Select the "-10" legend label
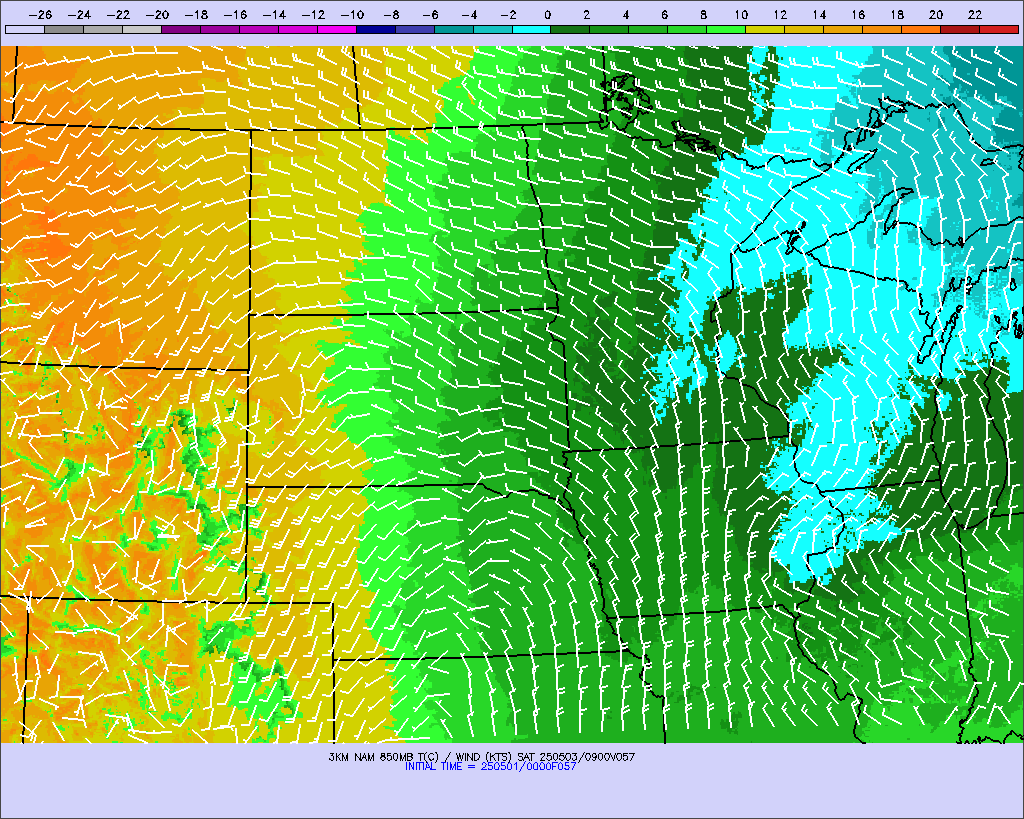1024x819 pixels. point(352,15)
